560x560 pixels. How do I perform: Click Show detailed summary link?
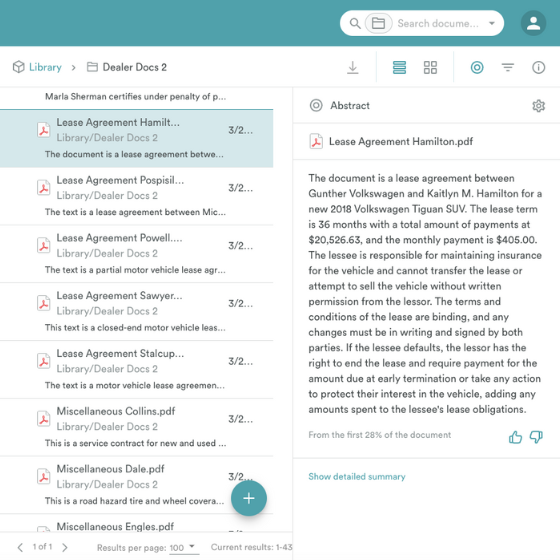pyautogui.click(x=357, y=476)
